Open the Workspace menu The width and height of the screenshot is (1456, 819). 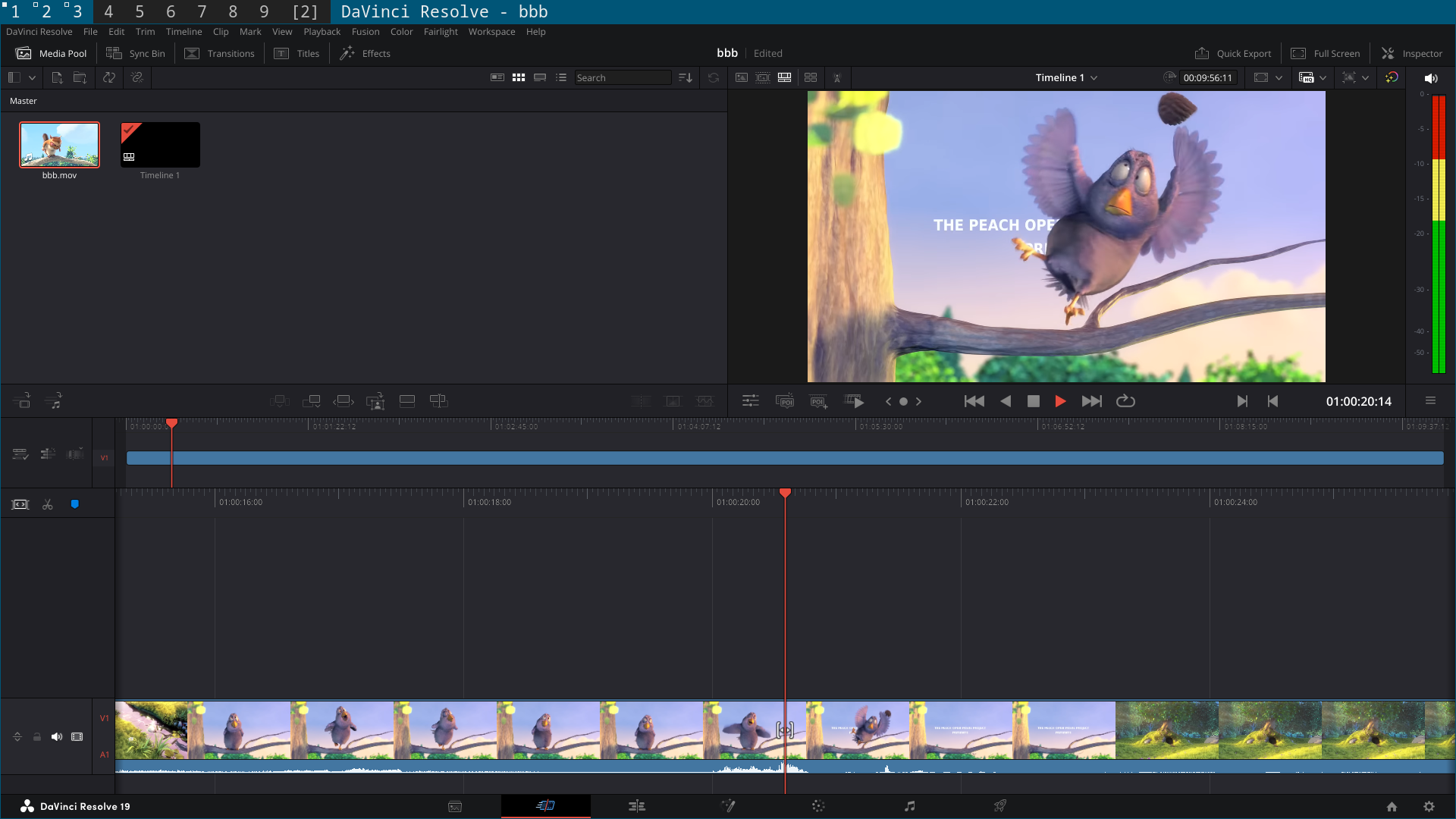point(491,32)
